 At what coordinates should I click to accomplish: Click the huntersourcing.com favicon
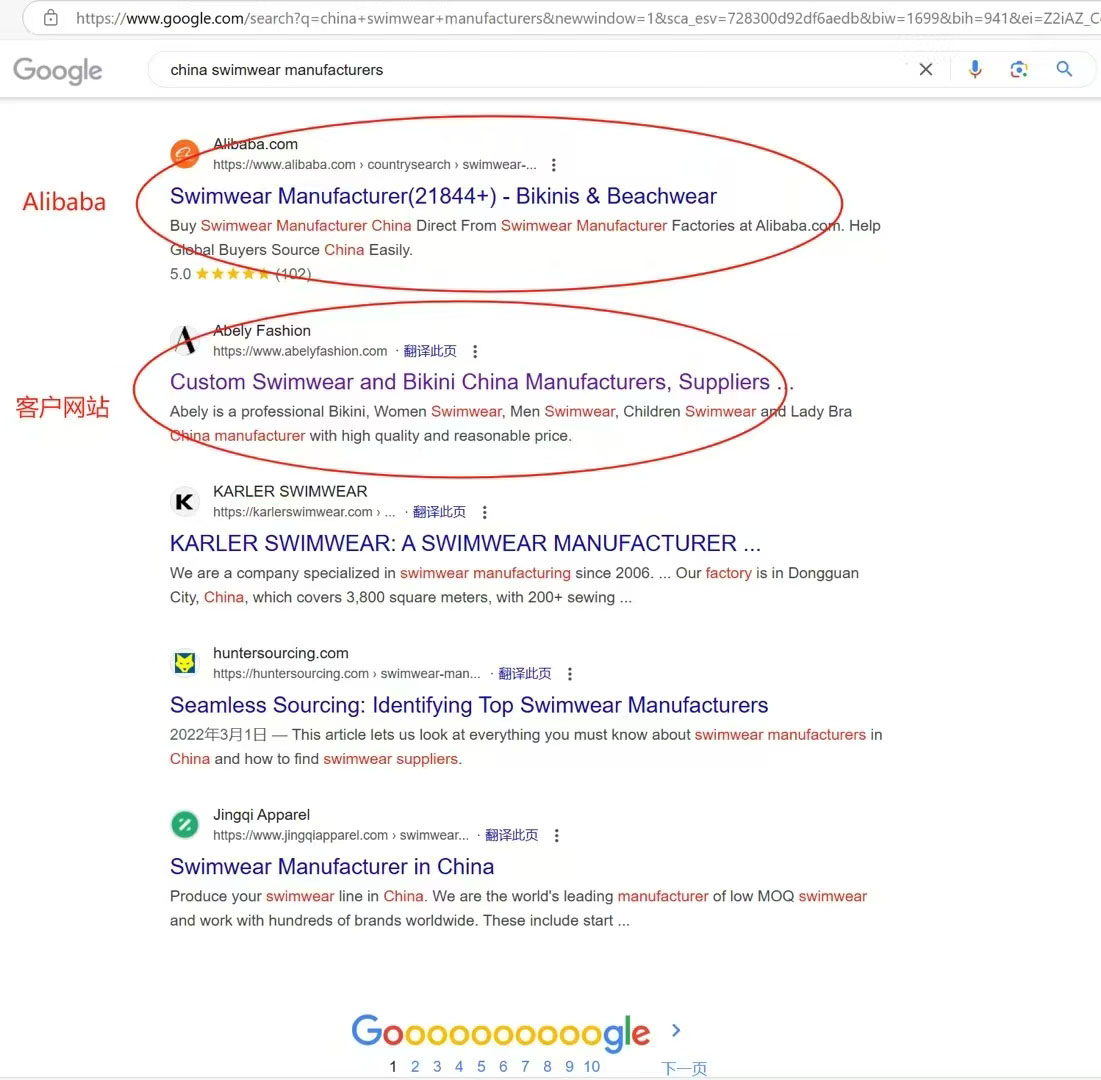185,663
